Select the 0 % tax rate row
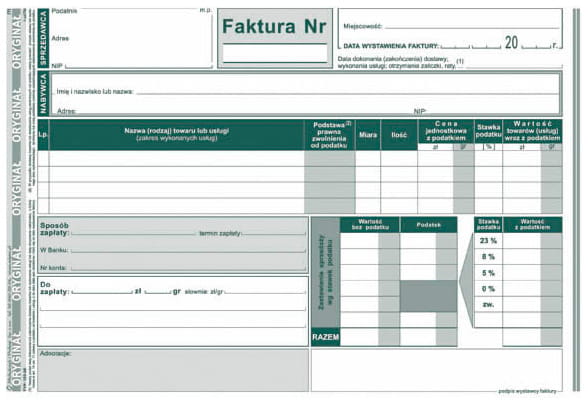The width and height of the screenshot is (588, 404). [x=518, y=288]
